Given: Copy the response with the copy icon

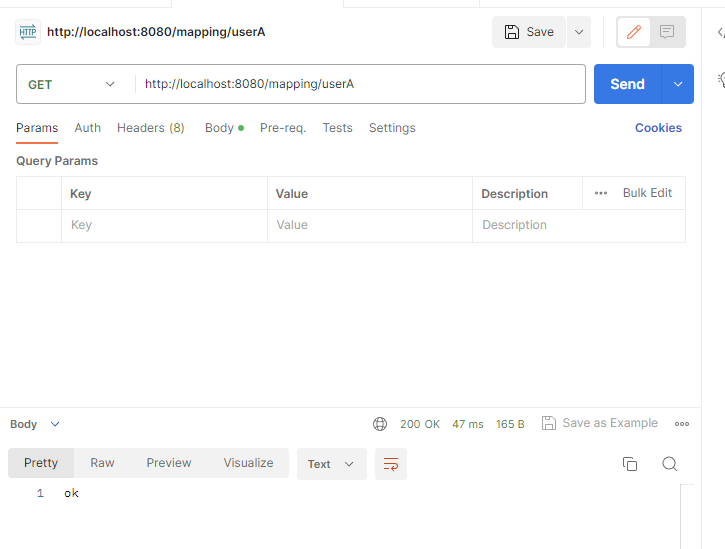Looking at the screenshot, I should [x=630, y=464].
